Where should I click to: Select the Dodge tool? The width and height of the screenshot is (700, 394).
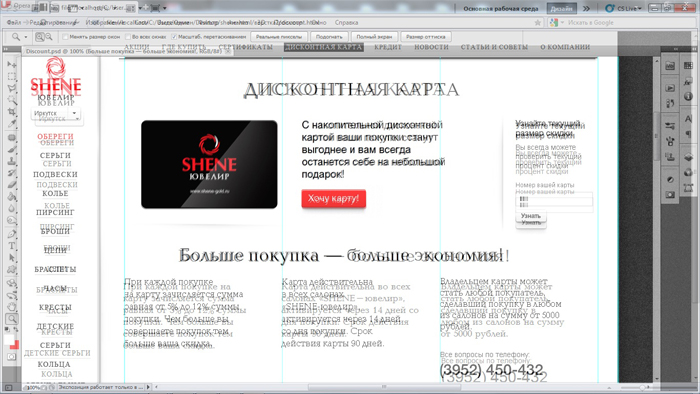[12, 220]
